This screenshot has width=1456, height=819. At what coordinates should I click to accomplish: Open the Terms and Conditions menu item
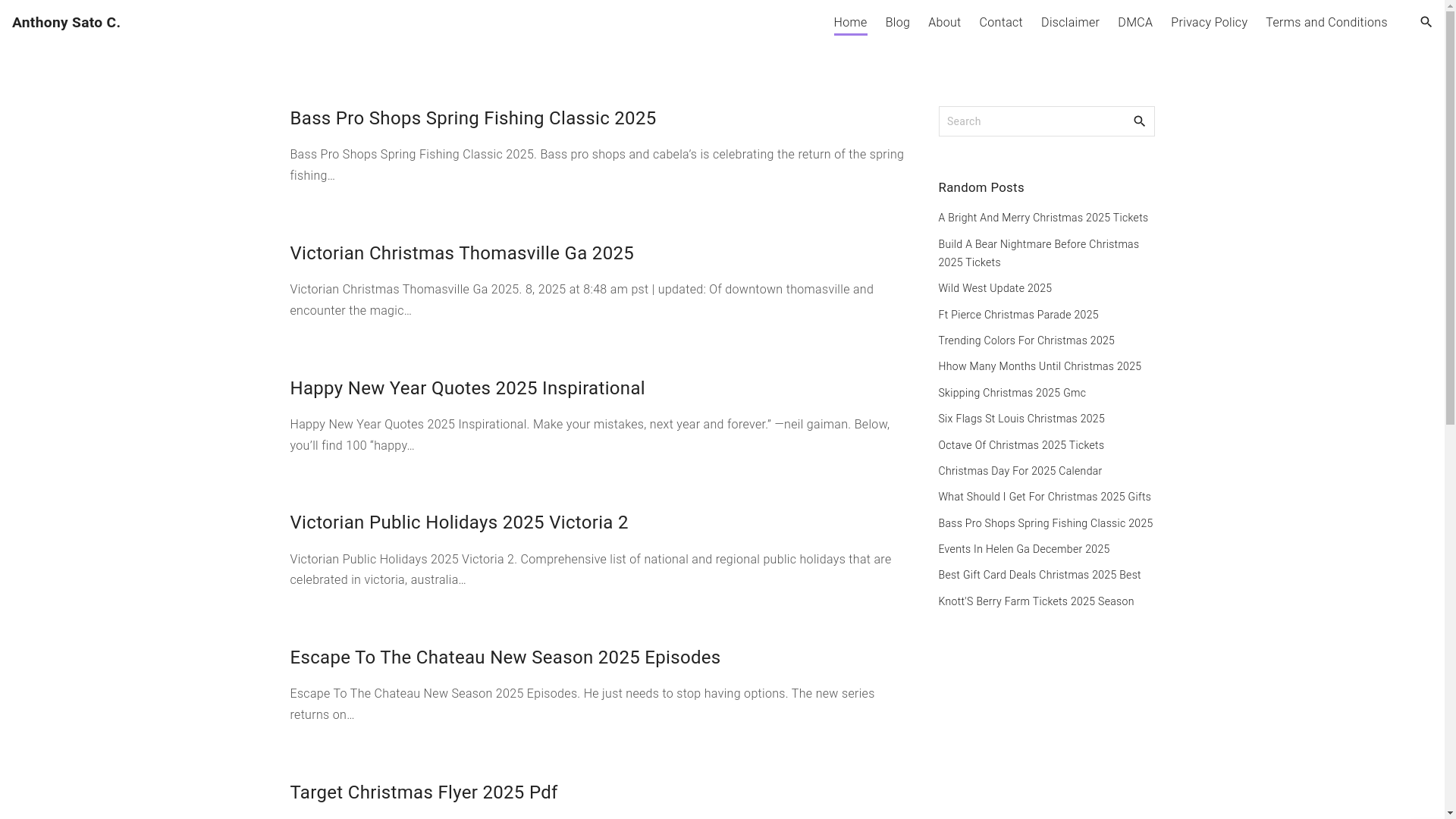click(1326, 23)
